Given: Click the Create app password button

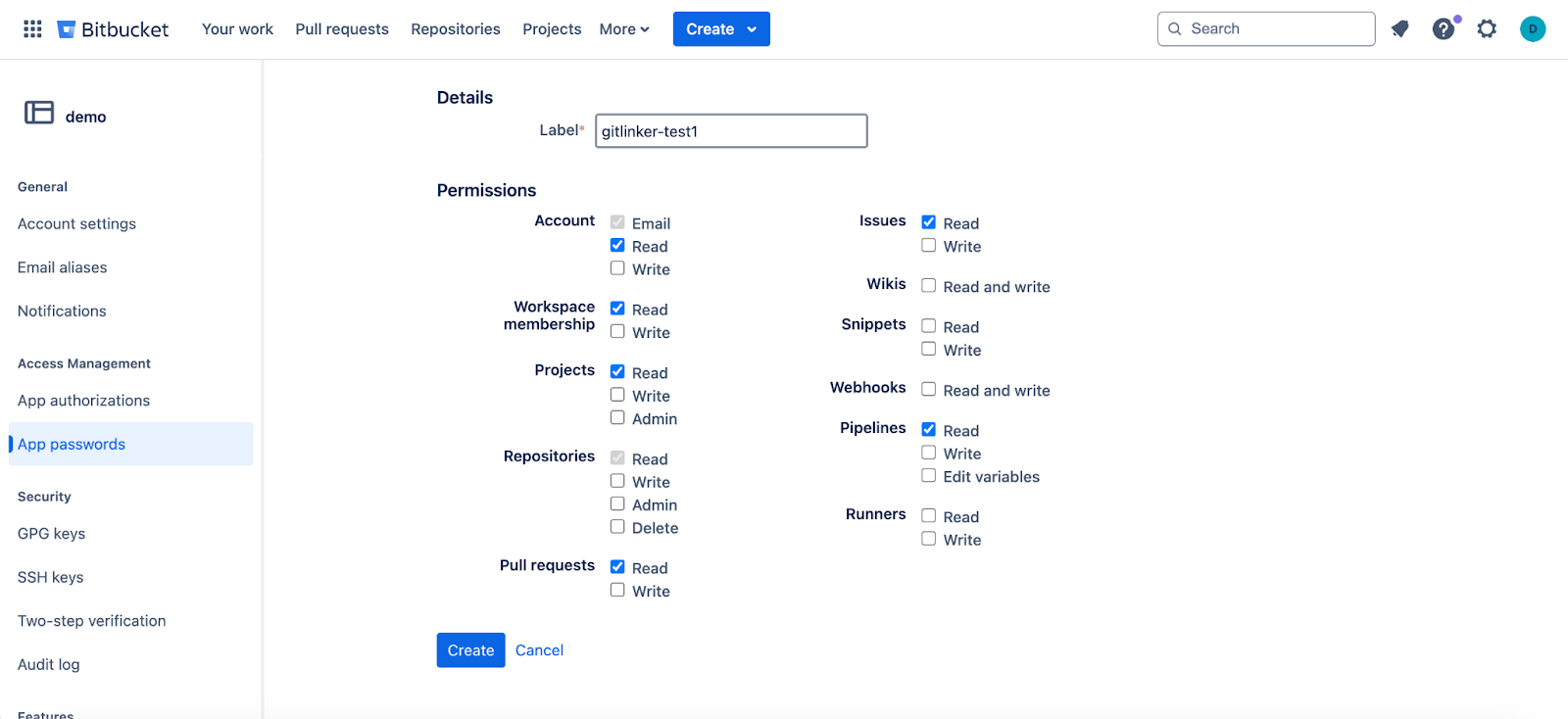Looking at the screenshot, I should (470, 650).
